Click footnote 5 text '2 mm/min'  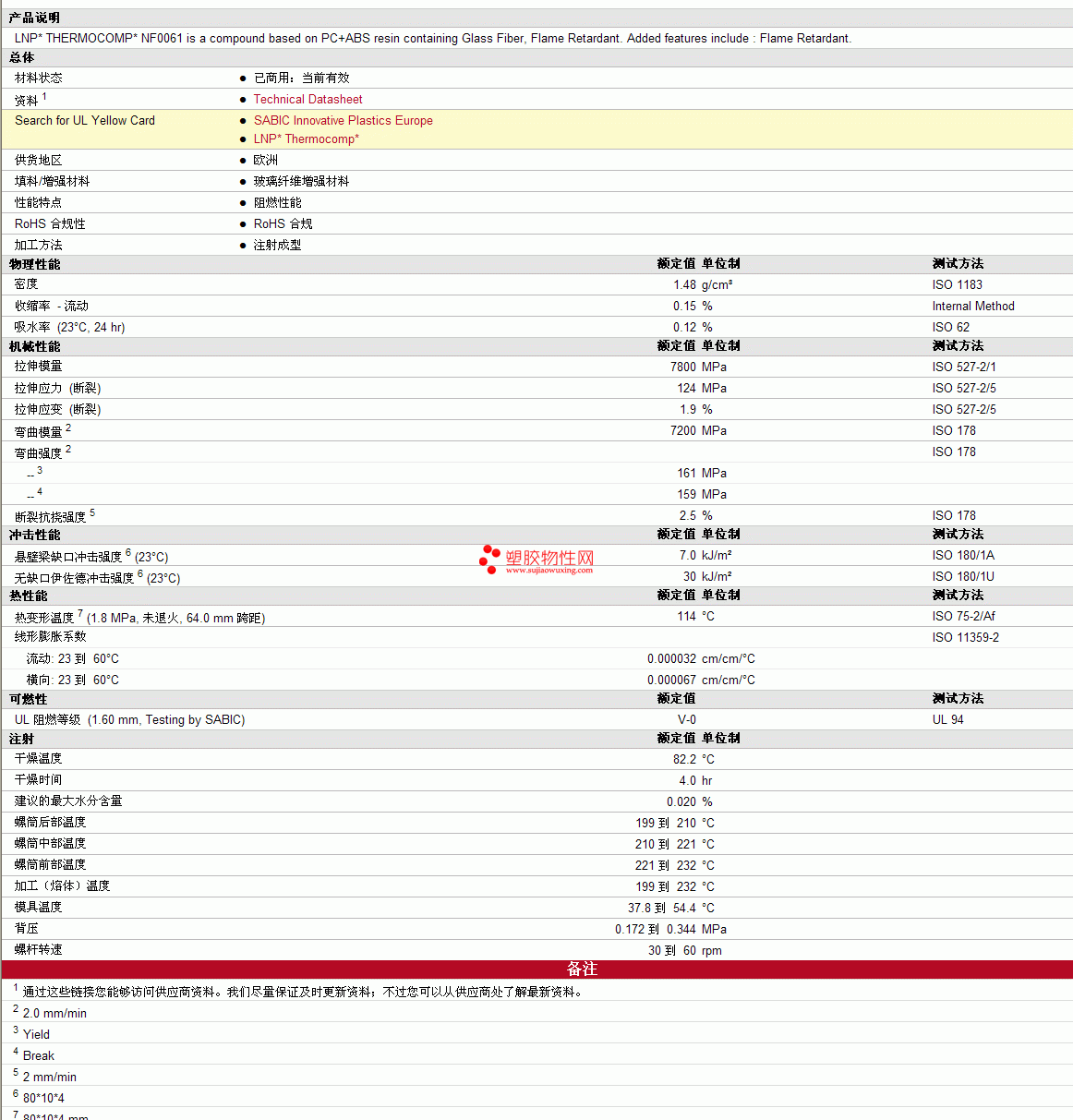click(50, 1078)
